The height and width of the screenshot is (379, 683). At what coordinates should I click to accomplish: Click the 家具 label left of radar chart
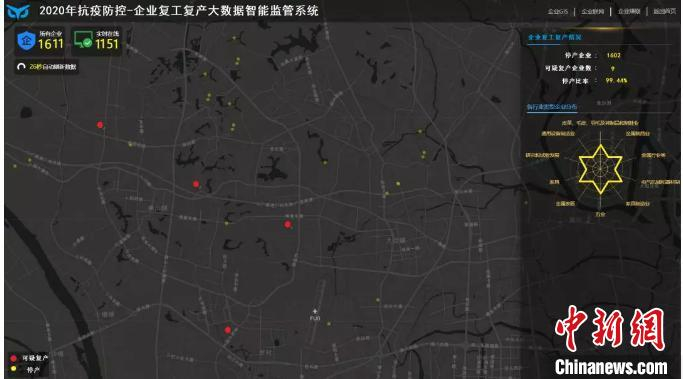click(554, 182)
